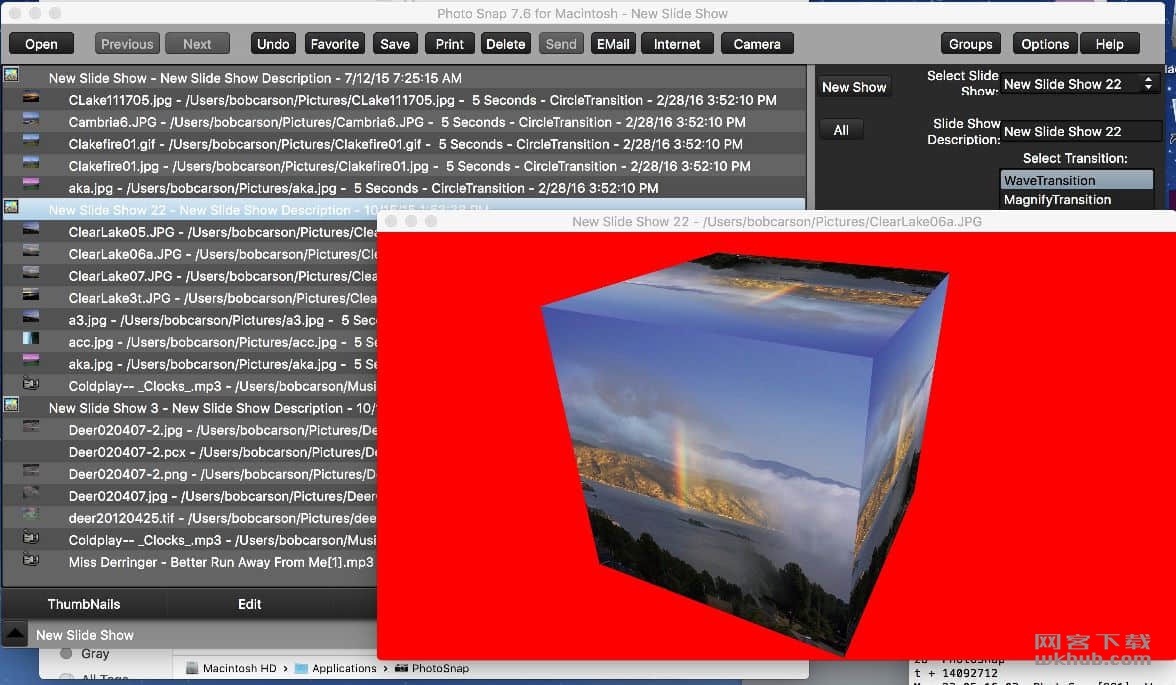Click slide show icon for New Slide Show 22

pyautogui.click(x=11, y=208)
